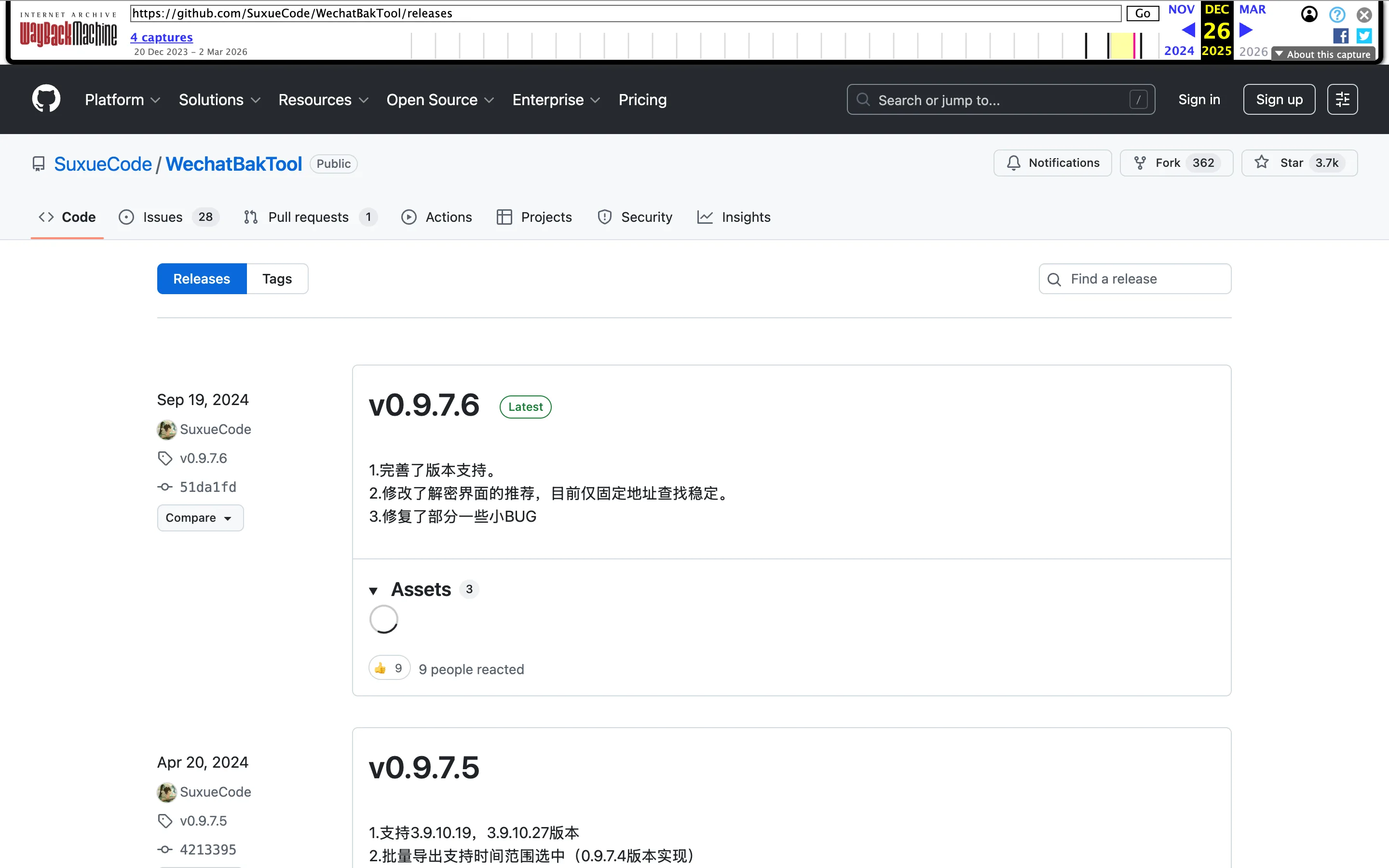Open the Security tab
The height and width of the screenshot is (868, 1389).
coord(635,217)
